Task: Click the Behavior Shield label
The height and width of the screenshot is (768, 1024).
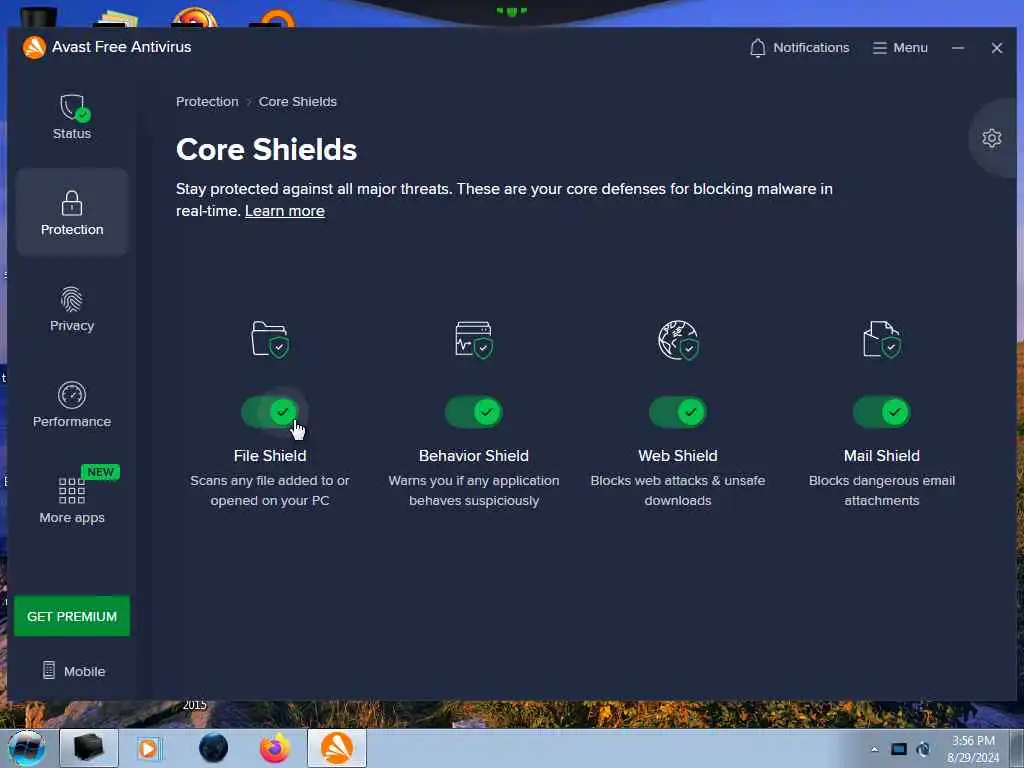Action: (474, 456)
